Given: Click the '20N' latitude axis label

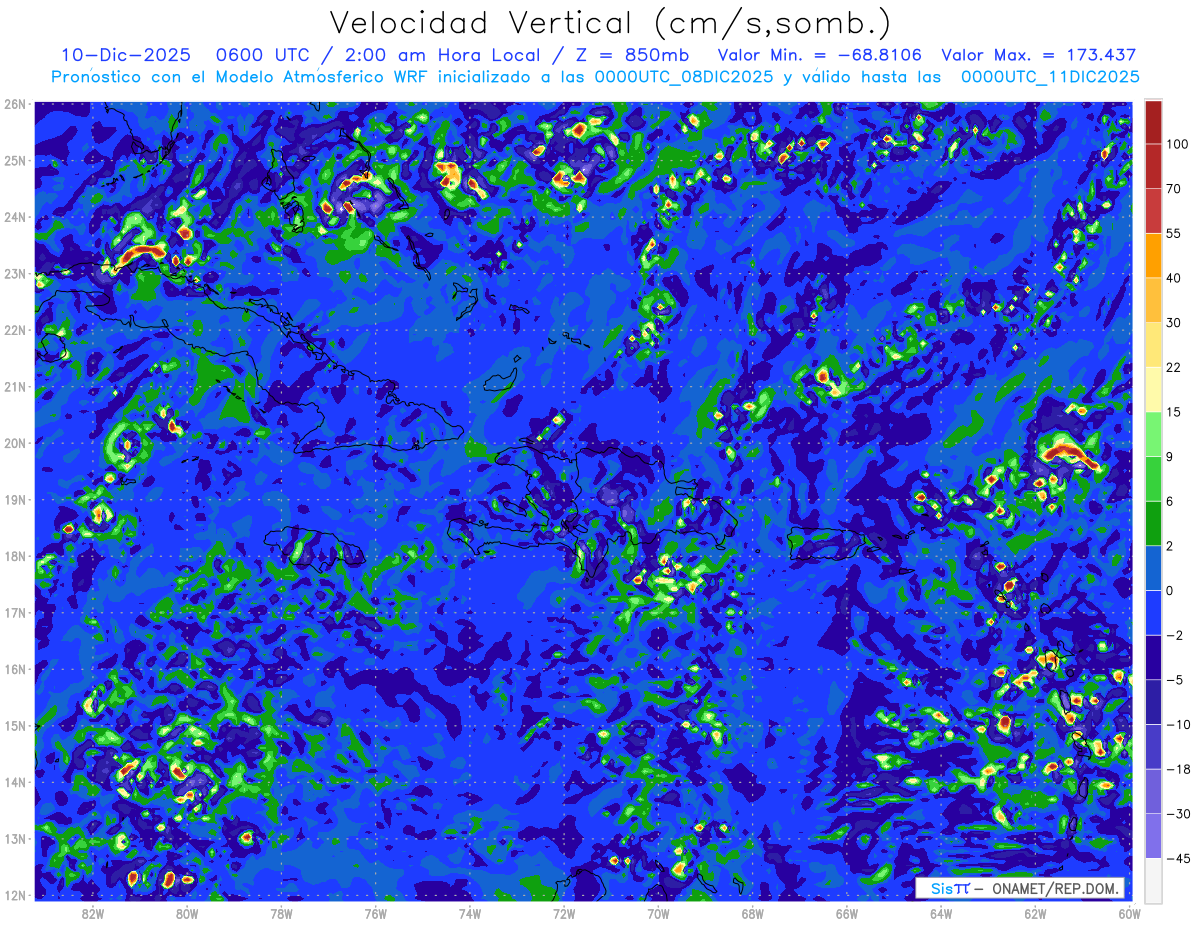Looking at the screenshot, I should pyautogui.click(x=15, y=443).
